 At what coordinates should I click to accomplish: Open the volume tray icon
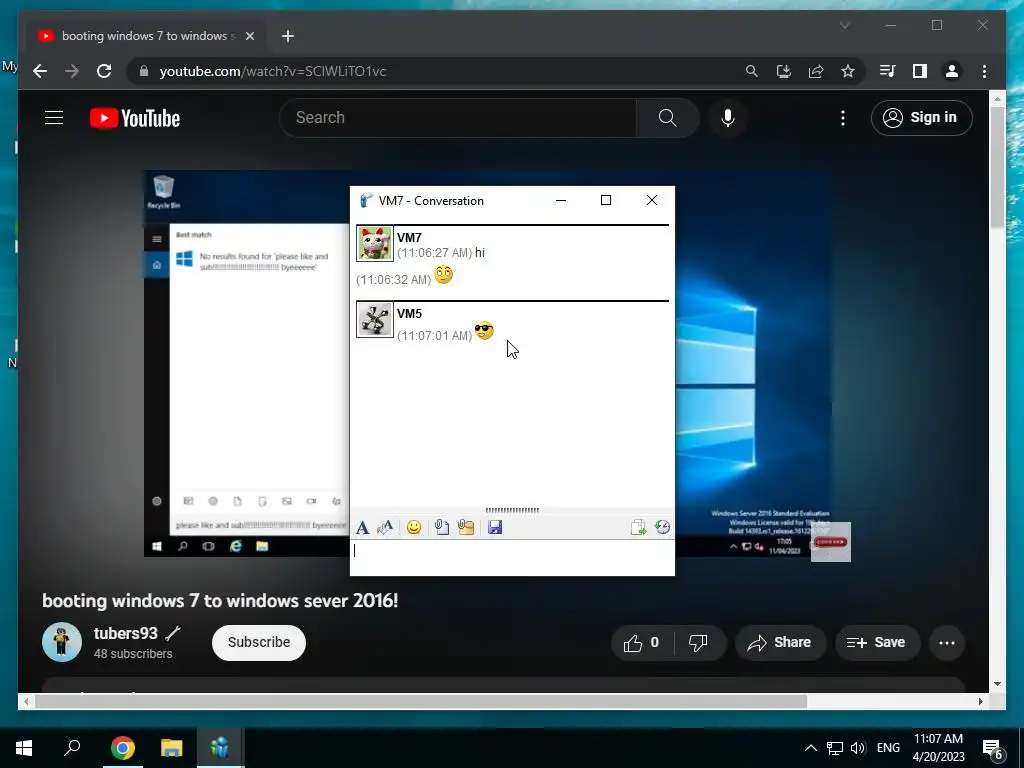[858, 748]
